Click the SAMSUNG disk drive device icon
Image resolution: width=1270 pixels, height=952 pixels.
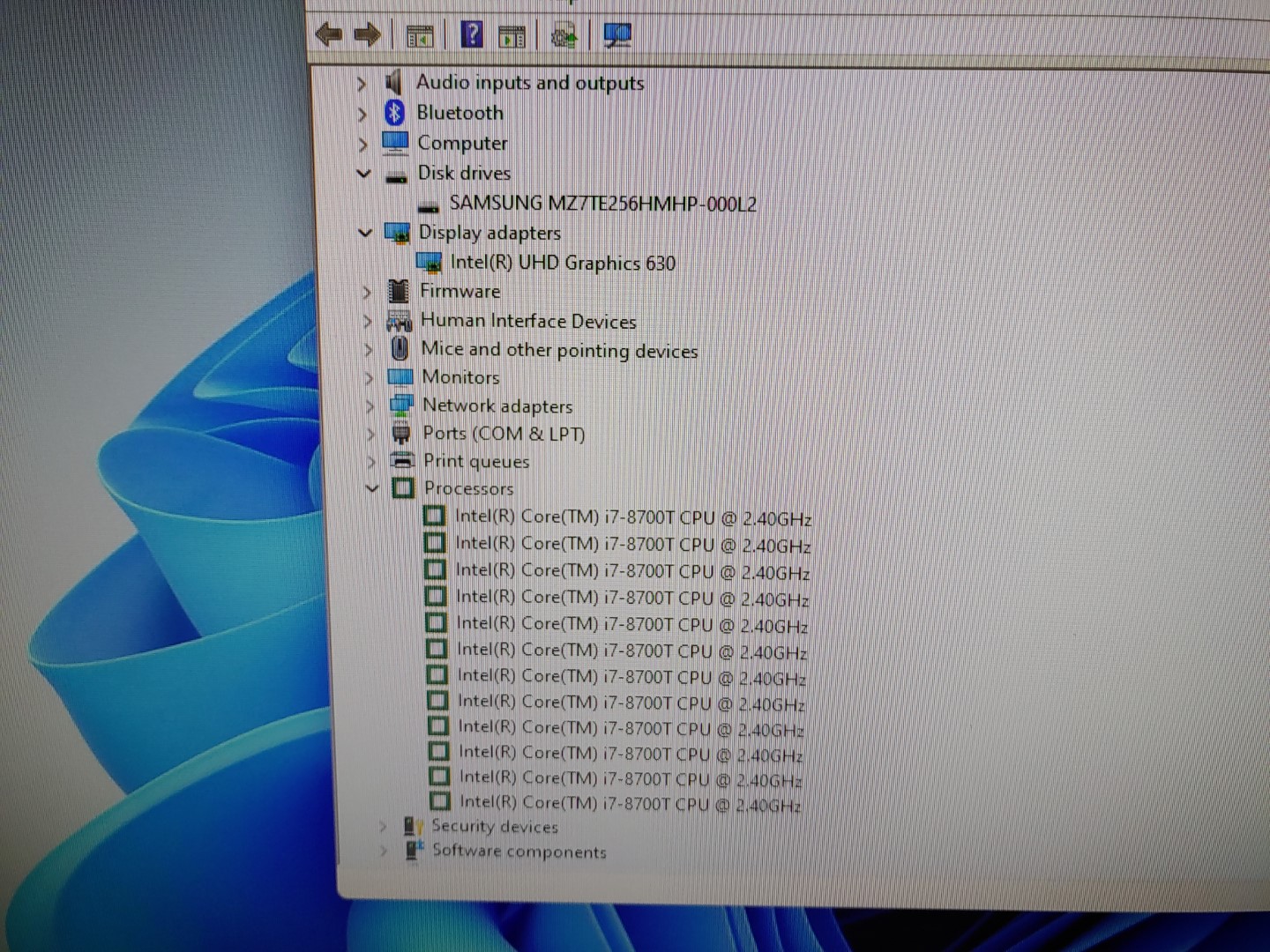(x=429, y=206)
